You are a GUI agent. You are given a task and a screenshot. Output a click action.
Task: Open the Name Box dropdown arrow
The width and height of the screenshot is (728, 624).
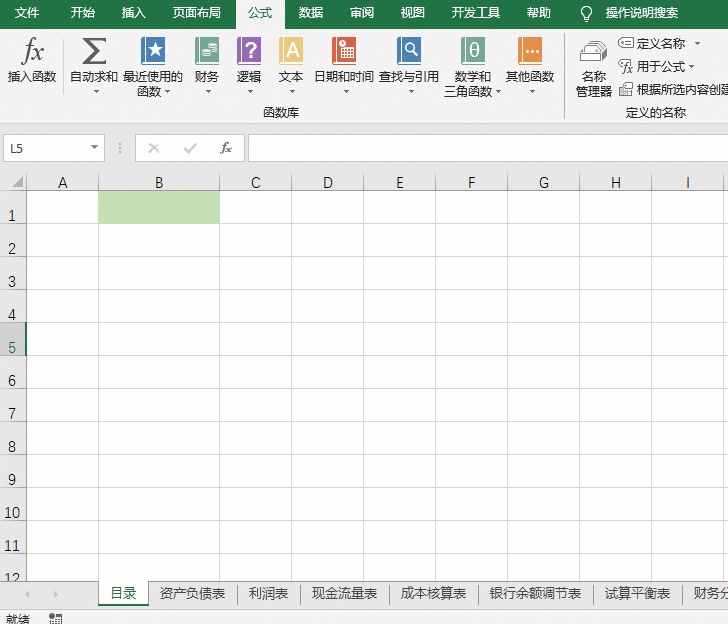coord(95,148)
